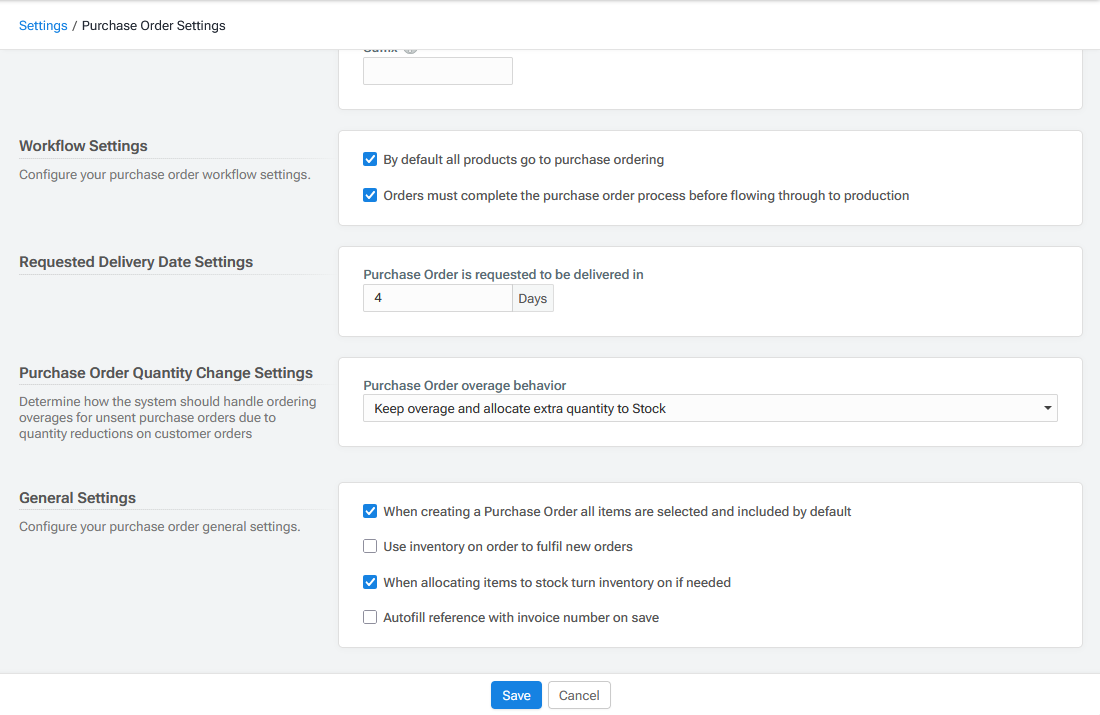This screenshot has height=715, width=1100.
Task: Click the requested delivery days input showing 4
Action: 437,297
